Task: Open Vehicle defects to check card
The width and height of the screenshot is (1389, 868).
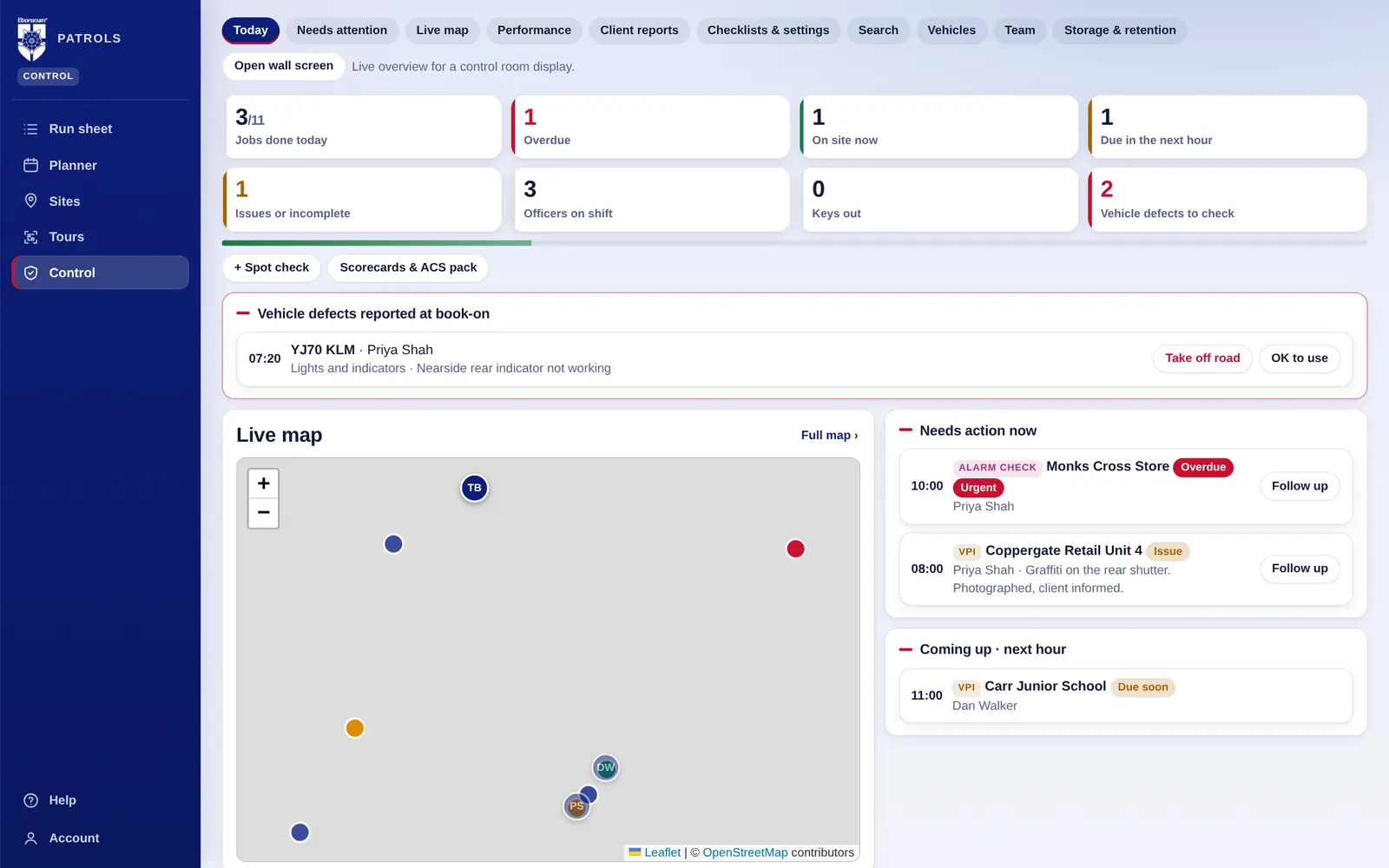Action: point(1228,200)
